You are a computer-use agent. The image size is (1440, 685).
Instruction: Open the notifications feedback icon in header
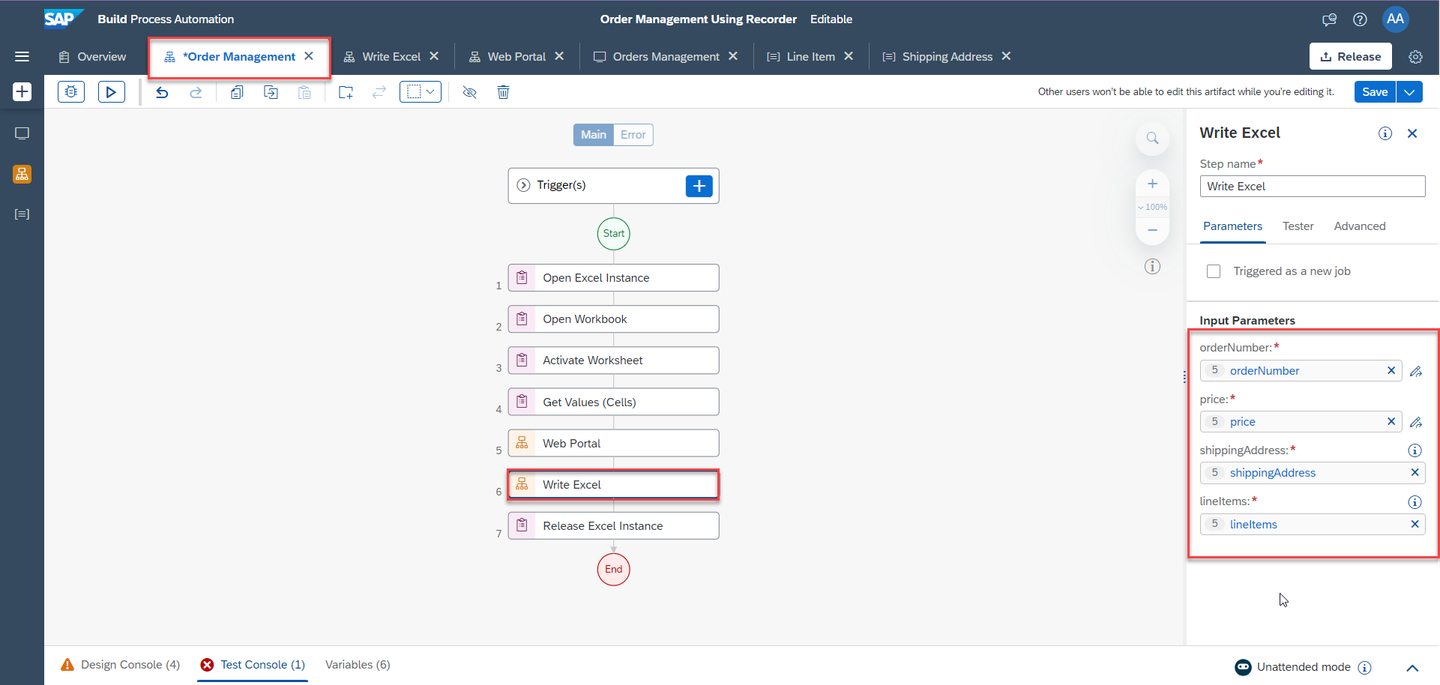coord(1329,19)
